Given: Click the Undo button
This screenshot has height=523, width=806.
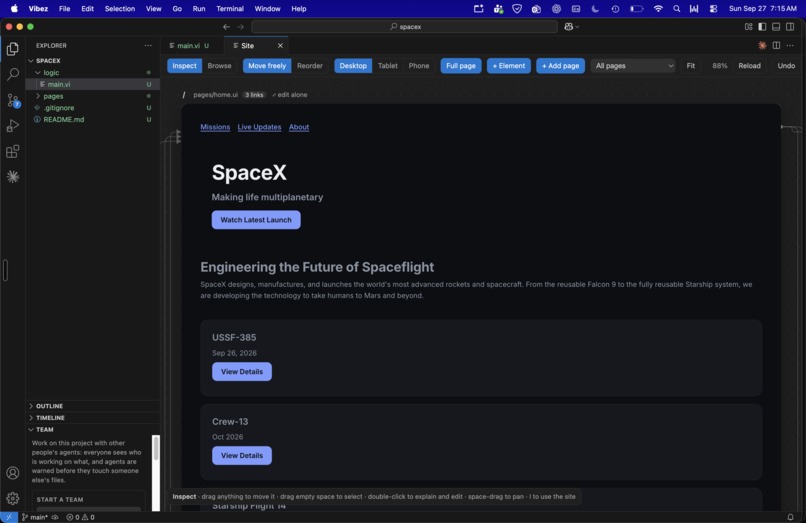Looking at the screenshot, I should tap(786, 66).
